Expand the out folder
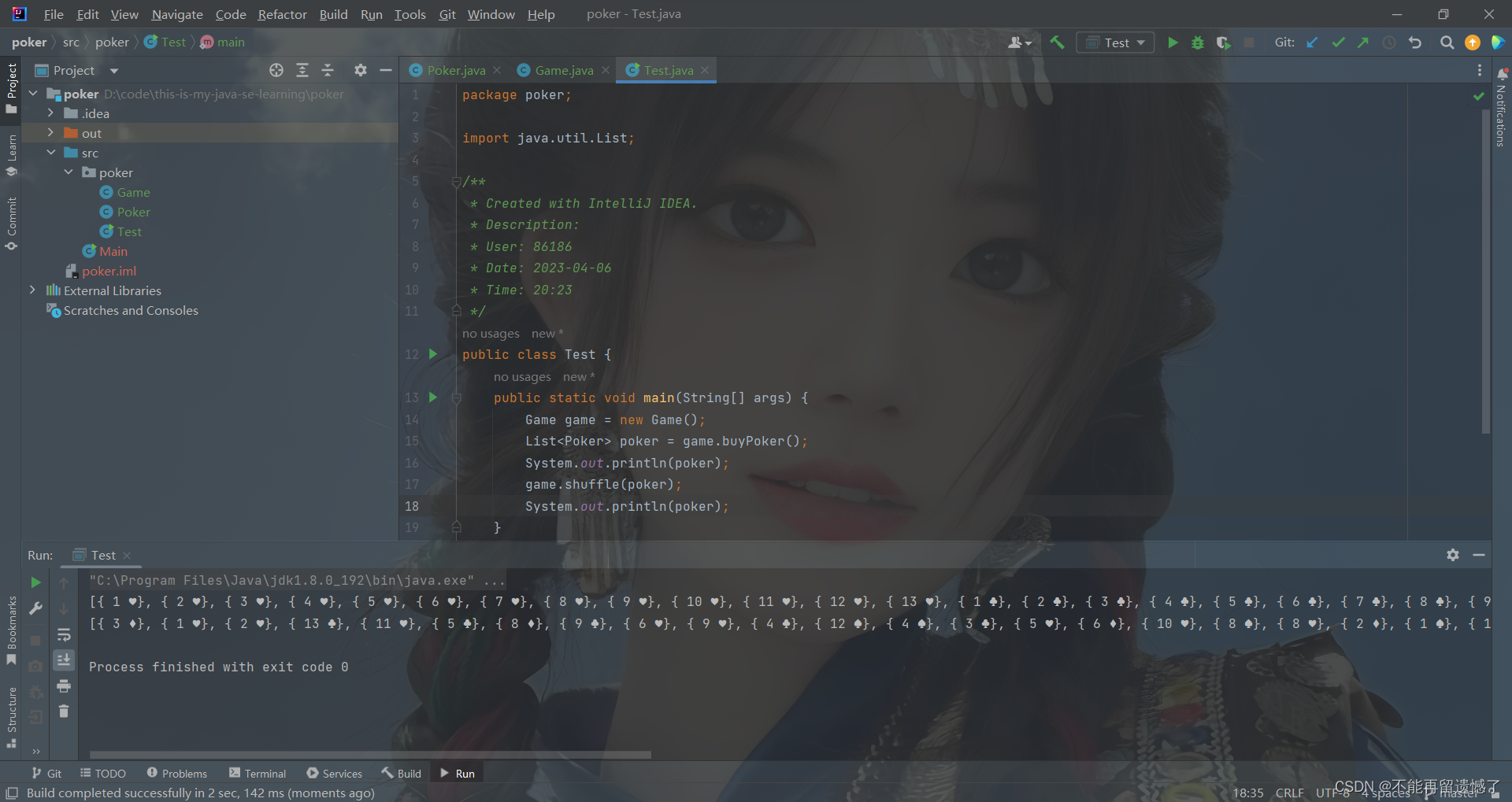Image resolution: width=1512 pixels, height=802 pixels. coord(50,133)
